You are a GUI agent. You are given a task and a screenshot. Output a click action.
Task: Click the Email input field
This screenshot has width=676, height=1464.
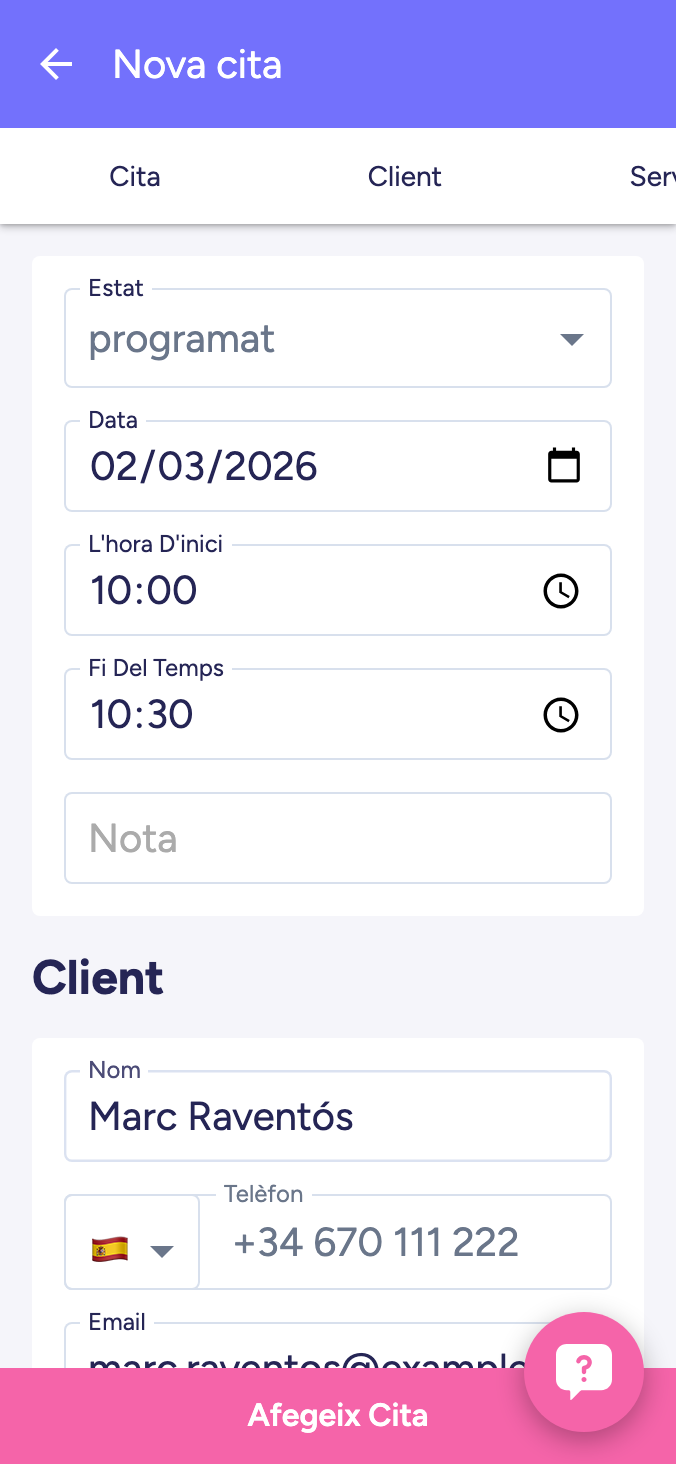point(300,1350)
